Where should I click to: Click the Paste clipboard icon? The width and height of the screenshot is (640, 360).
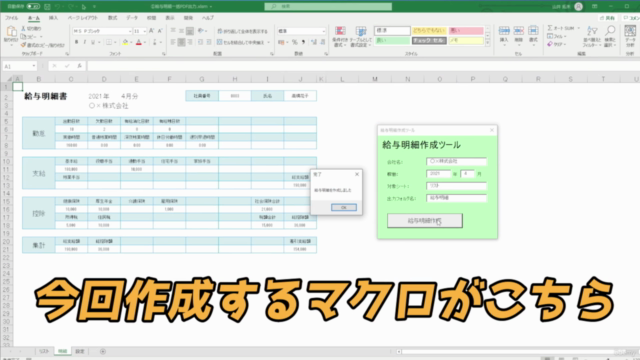(11, 31)
